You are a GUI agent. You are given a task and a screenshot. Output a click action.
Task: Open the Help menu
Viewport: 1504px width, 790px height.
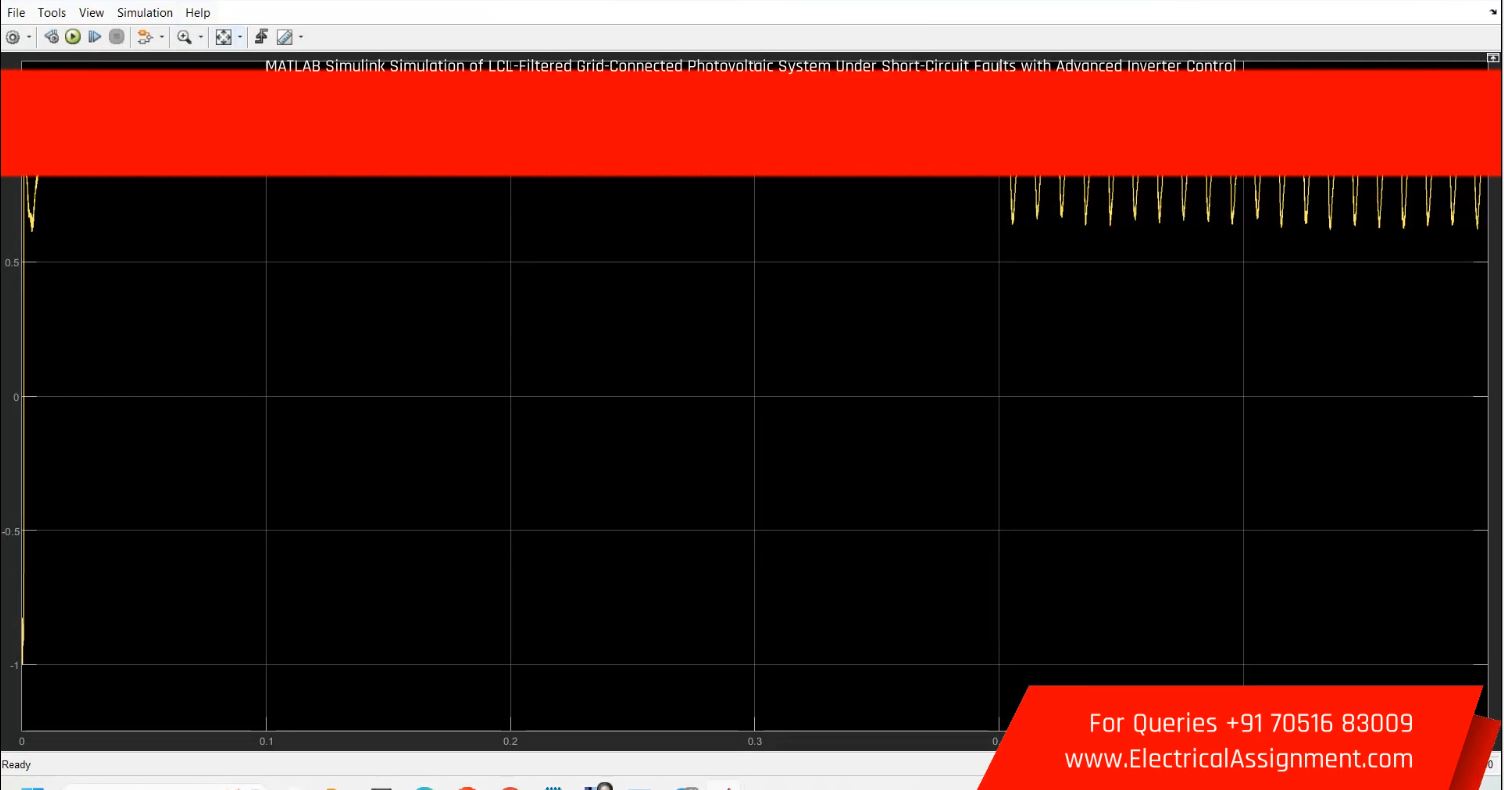[x=198, y=13]
